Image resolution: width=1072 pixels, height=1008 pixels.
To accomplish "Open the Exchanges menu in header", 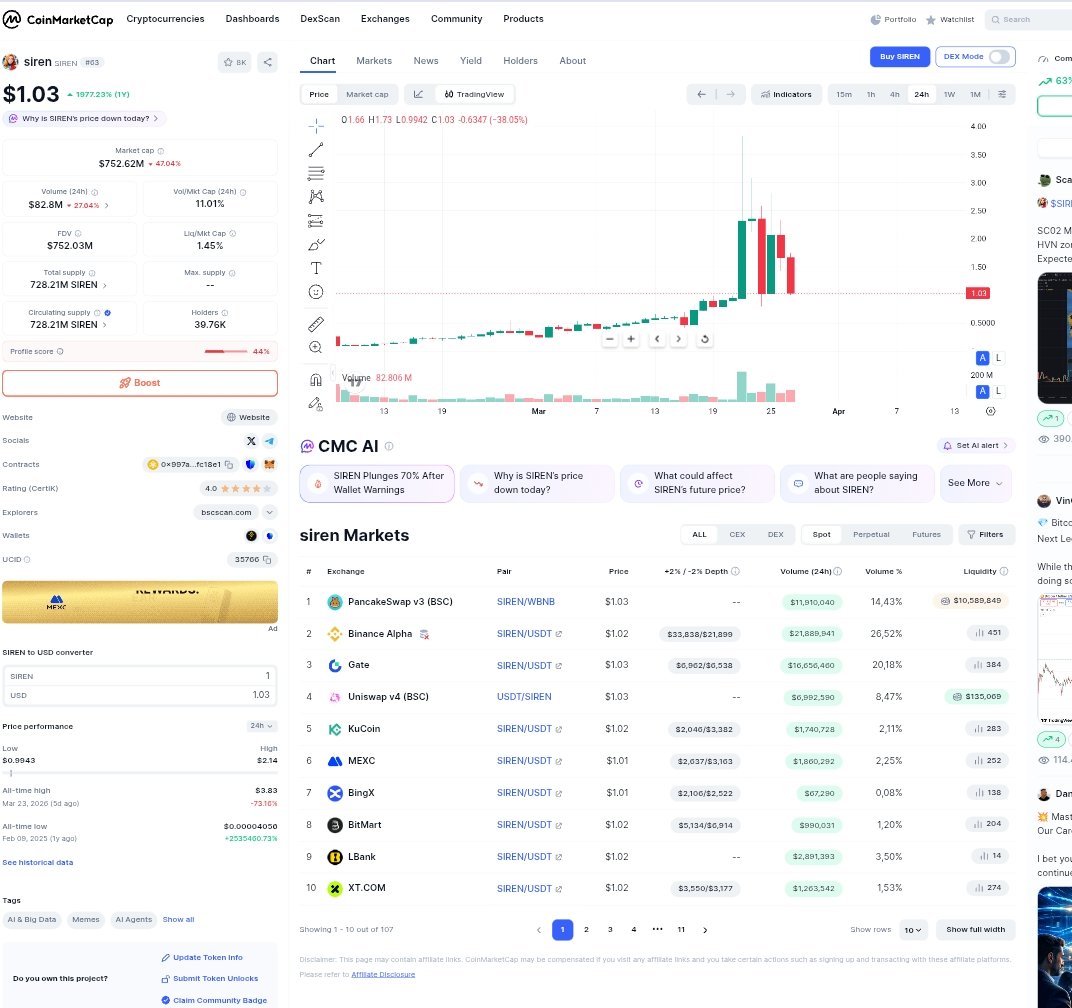I will point(385,19).
